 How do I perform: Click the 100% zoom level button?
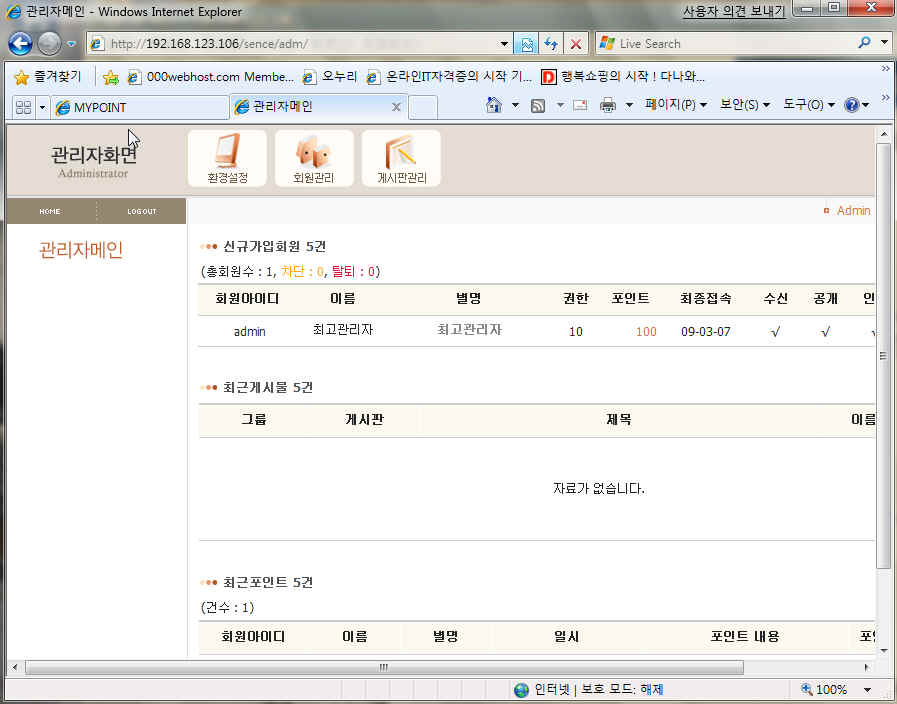click(824, 690)
